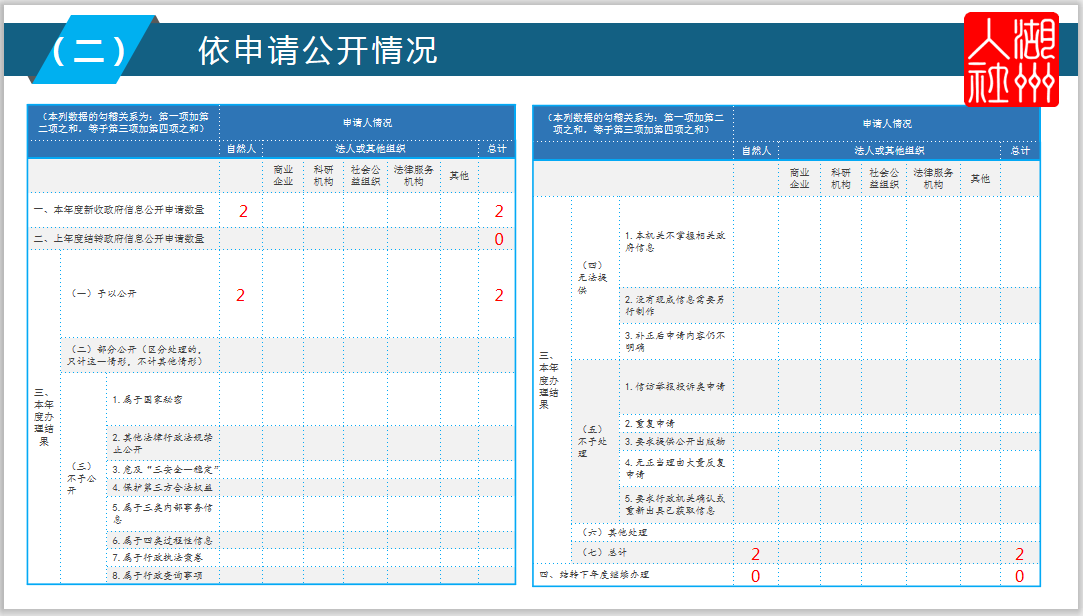Select 科研机构 column header in the left table

click(x=323, y=175)
